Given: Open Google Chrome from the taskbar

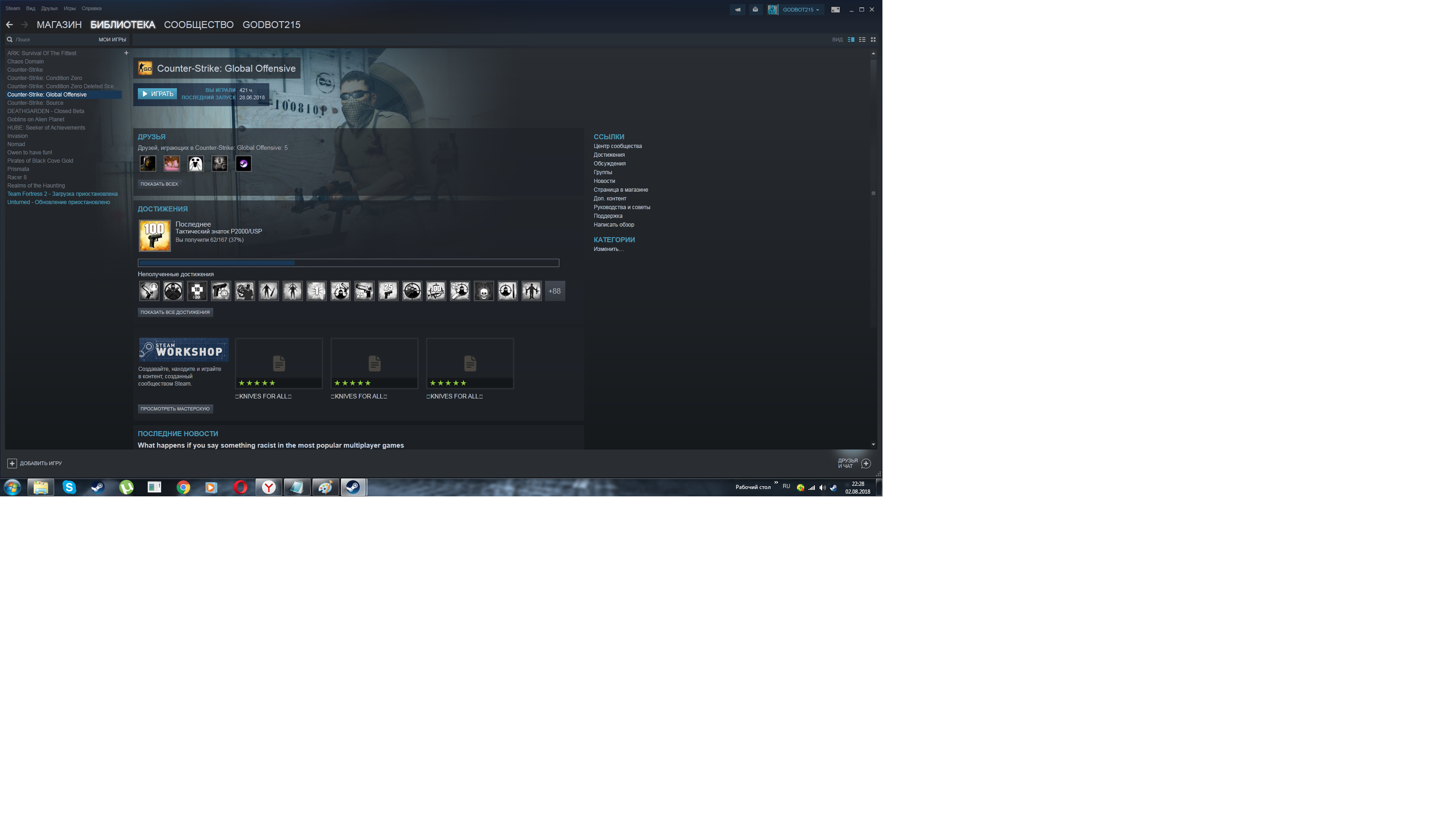Looking at the screenshot, I should coord(183,487).
